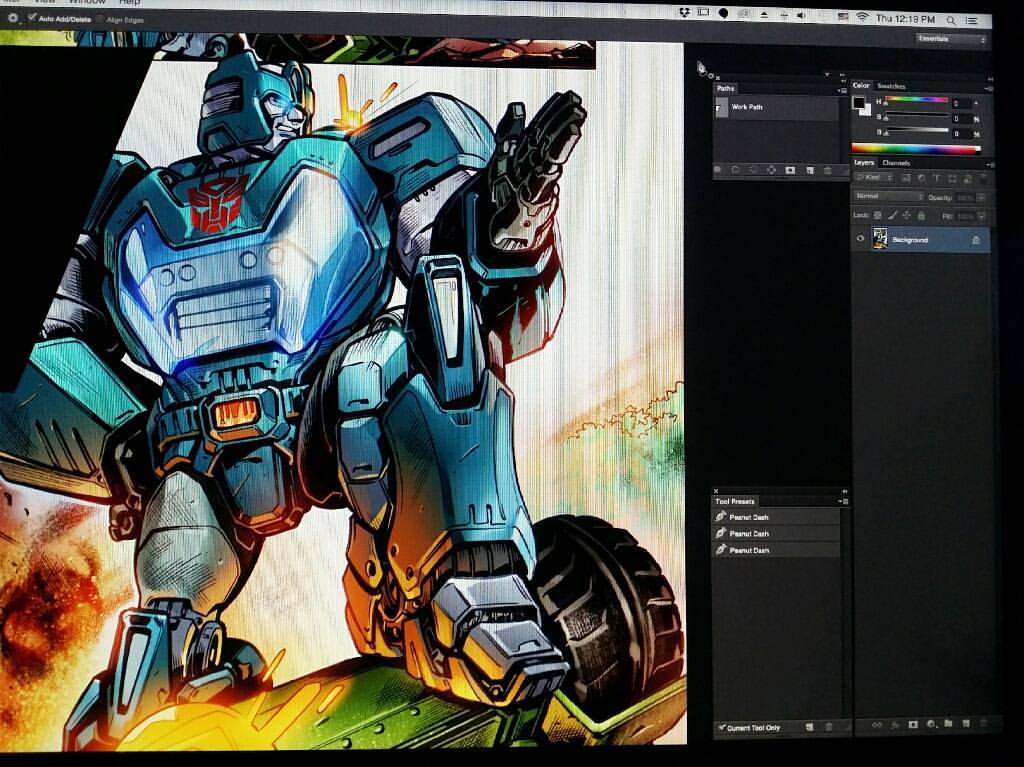Add mask icon in Paths panel

point(790,171)
